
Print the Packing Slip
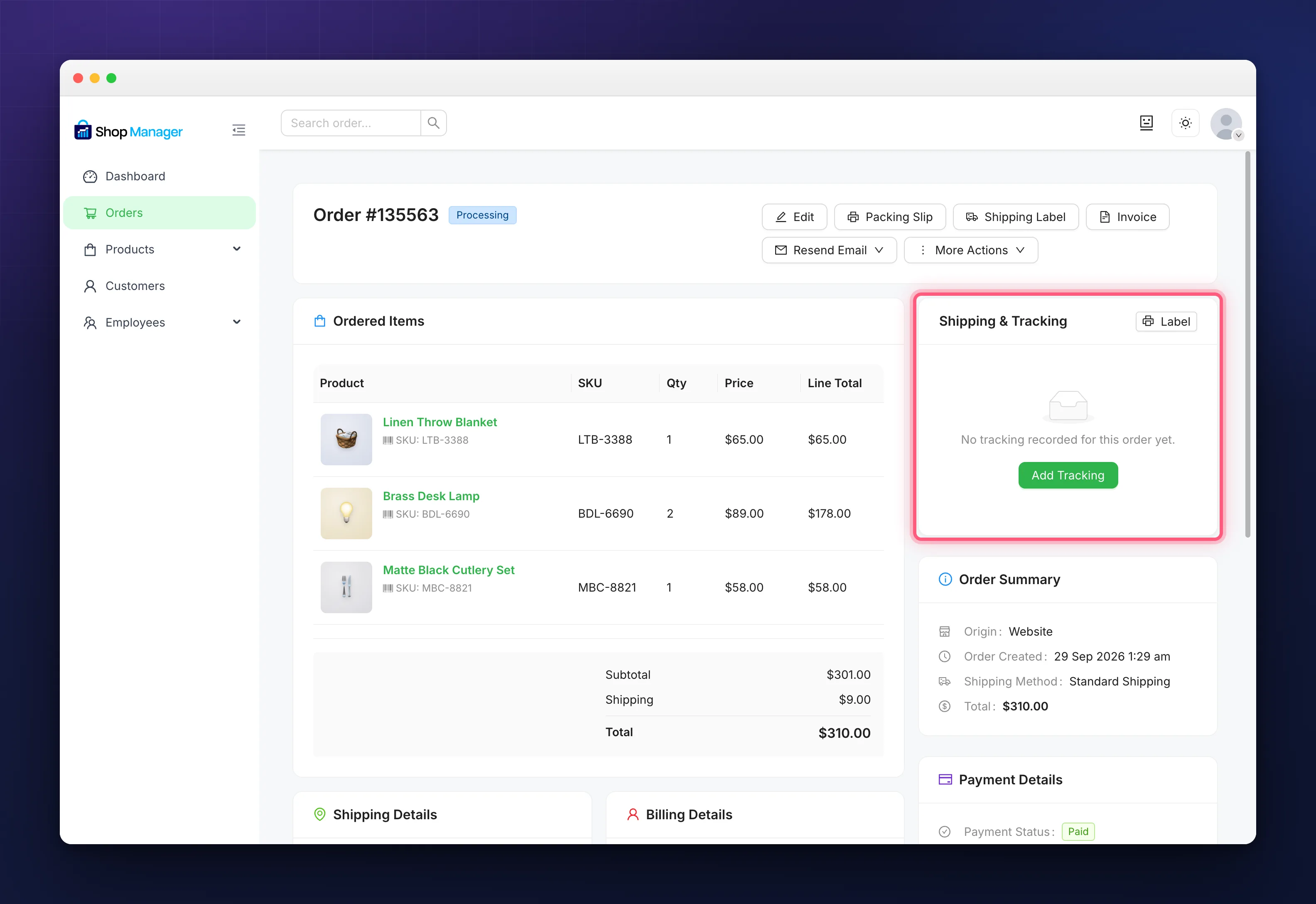pyautogui.click(x=890, y=217)
